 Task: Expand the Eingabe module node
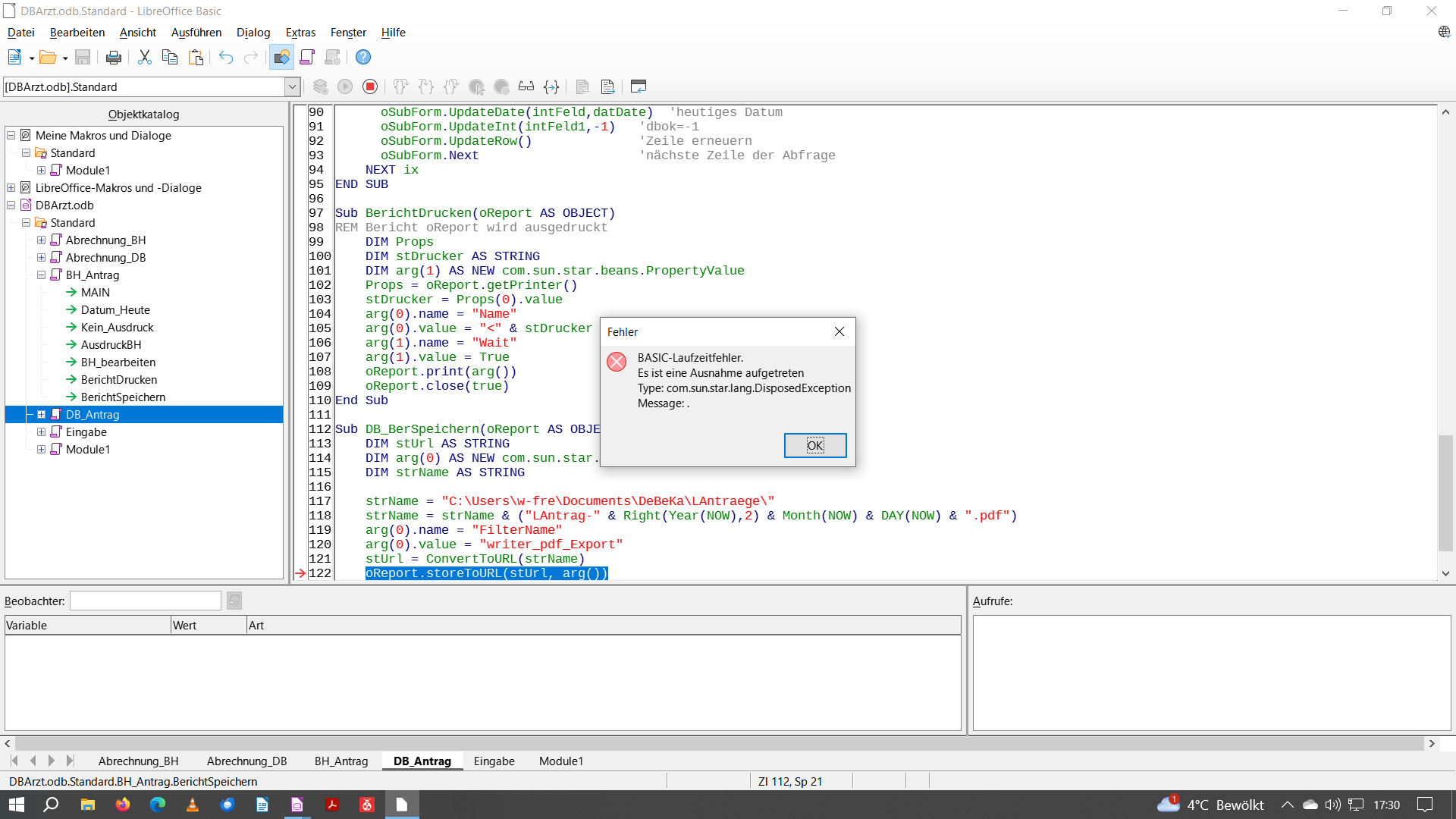coord(42,432)
